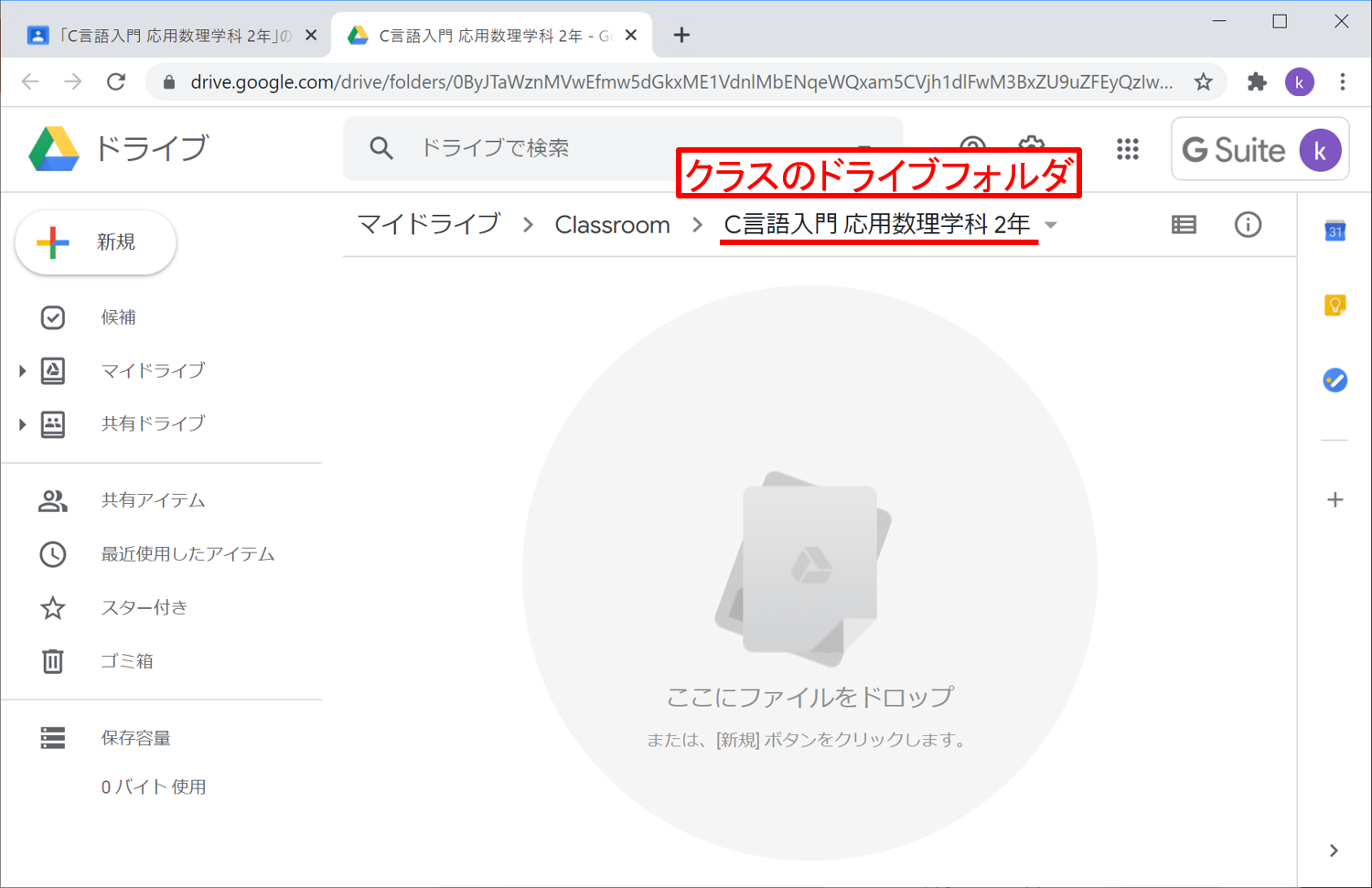Hide the side panel chevron
The width and height of the screenshot is (1372, 888).
1334,851
